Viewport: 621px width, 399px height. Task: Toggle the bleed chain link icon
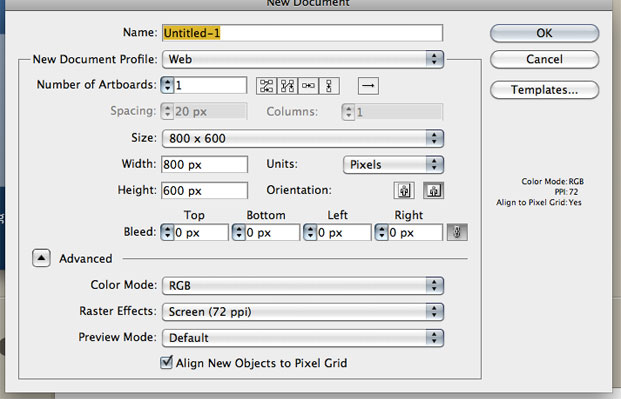457,232
